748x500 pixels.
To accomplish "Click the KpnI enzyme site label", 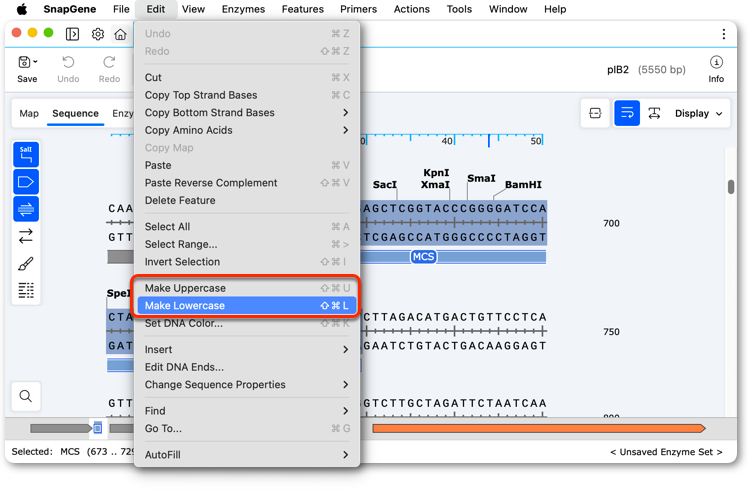I will 436,173.
